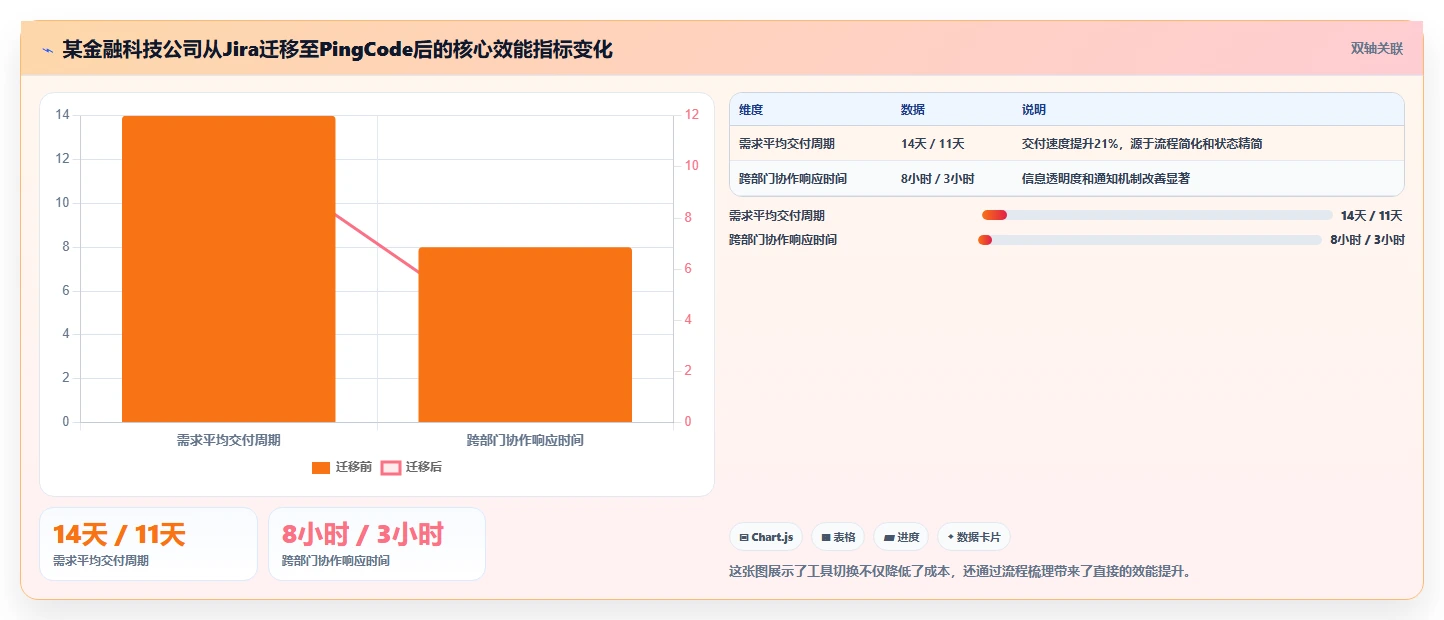Screen dimensions: 1444x620
Task: Click the 数据卡片 tag chip
Action: [974, 537]
